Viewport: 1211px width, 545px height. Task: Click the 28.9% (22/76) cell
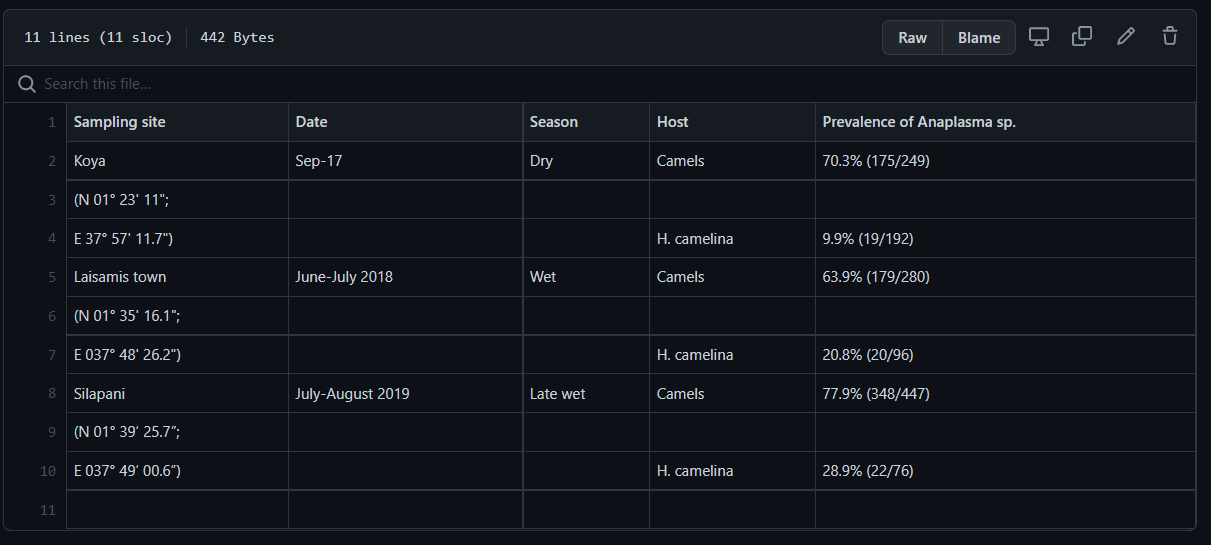1005,471
